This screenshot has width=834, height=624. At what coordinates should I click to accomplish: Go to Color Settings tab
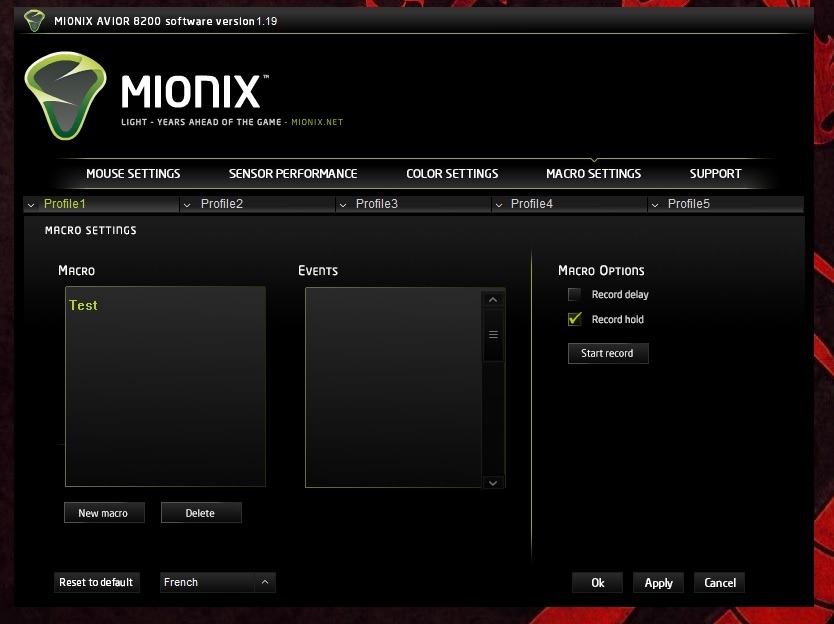[452, 173]
